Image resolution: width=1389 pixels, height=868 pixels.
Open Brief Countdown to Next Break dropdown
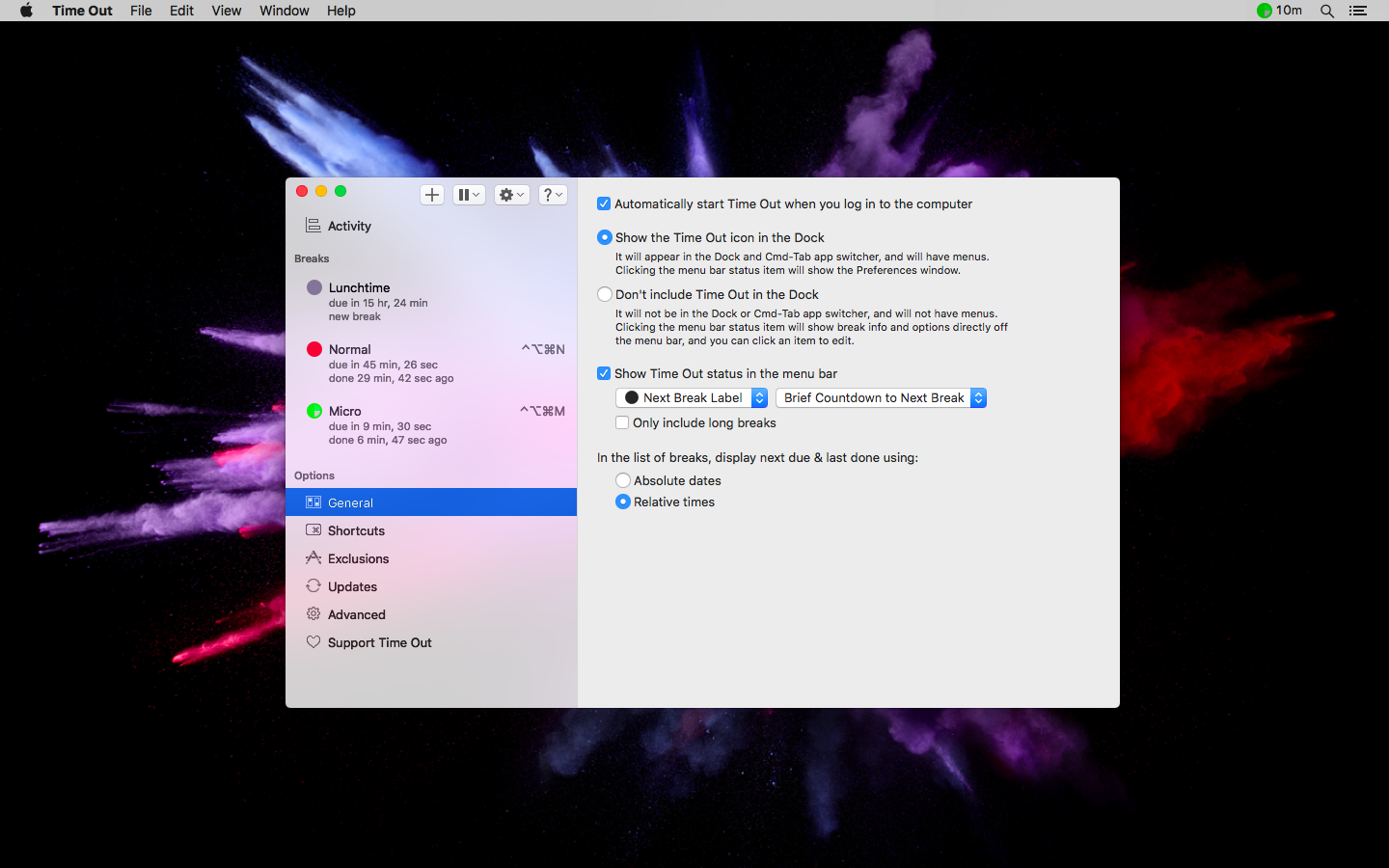(882, 397)
